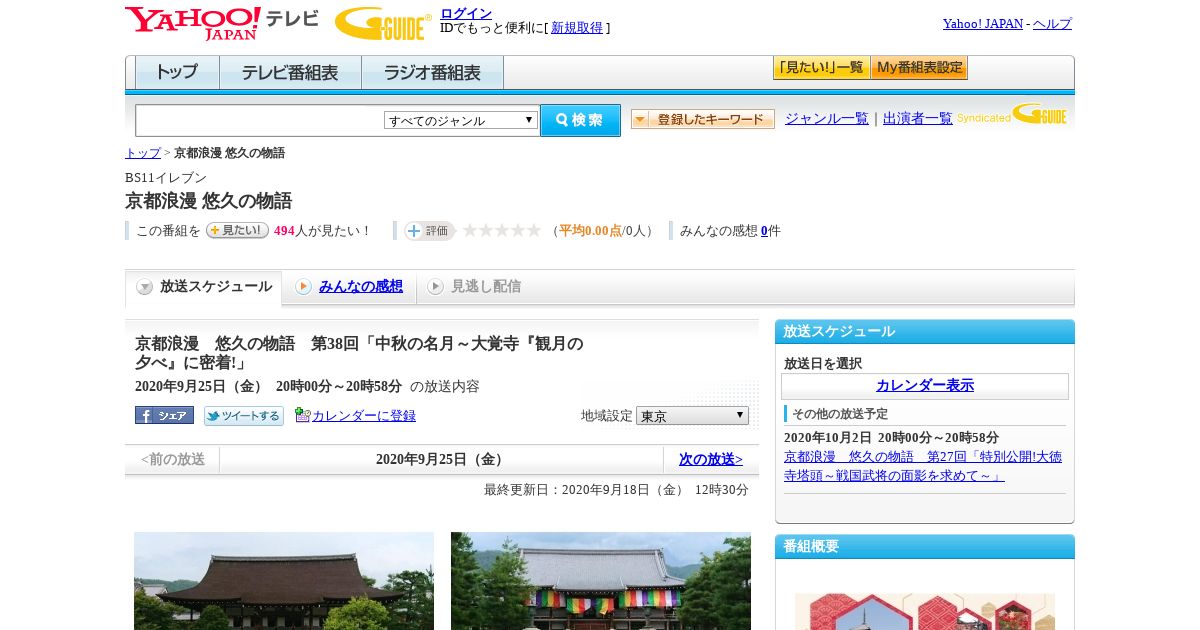Click the 京都浪漫 悠久の物語 page heading
Viewport: 1200px width, 630px height.
point(208,201)
